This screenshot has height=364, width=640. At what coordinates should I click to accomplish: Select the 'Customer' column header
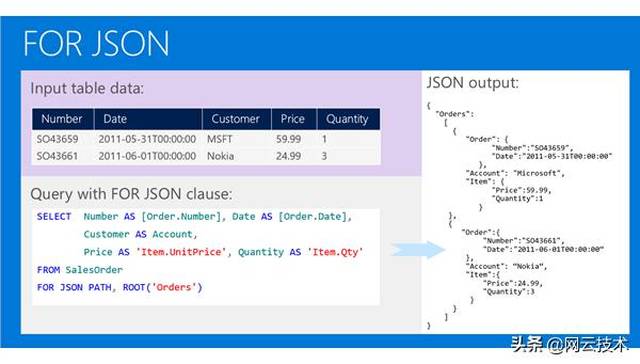tap(236, 119)
